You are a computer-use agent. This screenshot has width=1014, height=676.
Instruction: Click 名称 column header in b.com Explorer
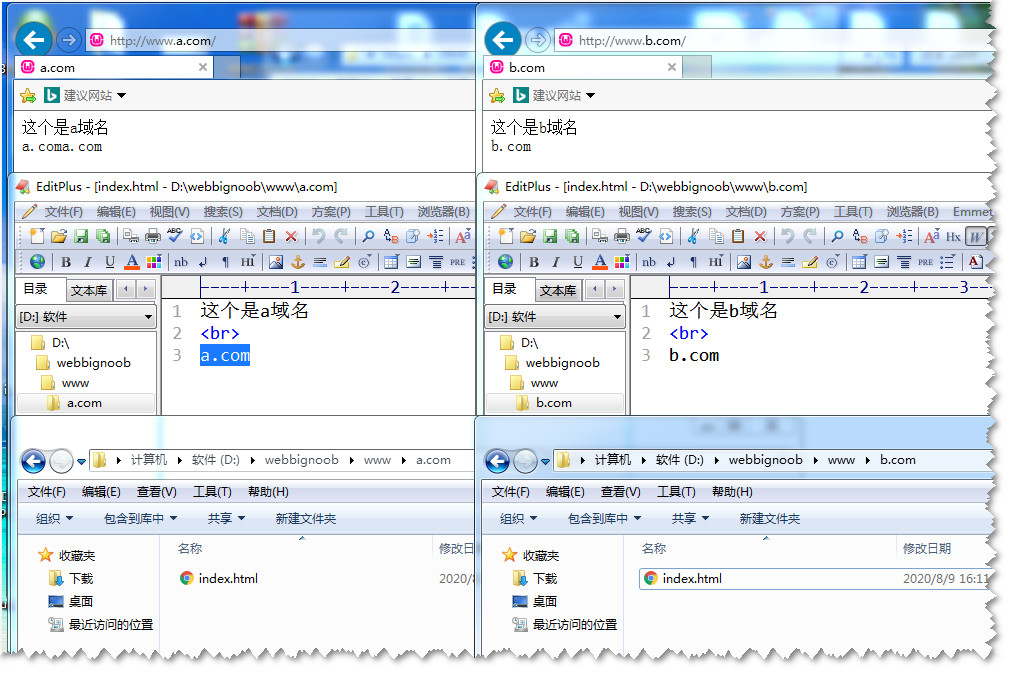654,549
